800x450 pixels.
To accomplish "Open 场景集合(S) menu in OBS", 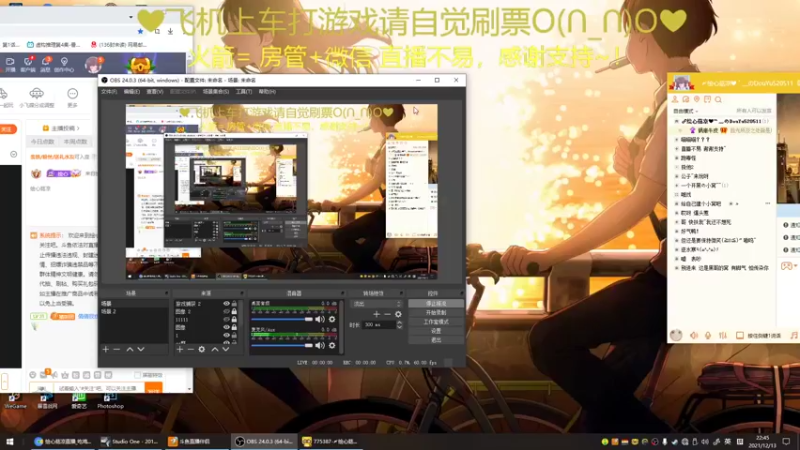I will pos(216,92).
